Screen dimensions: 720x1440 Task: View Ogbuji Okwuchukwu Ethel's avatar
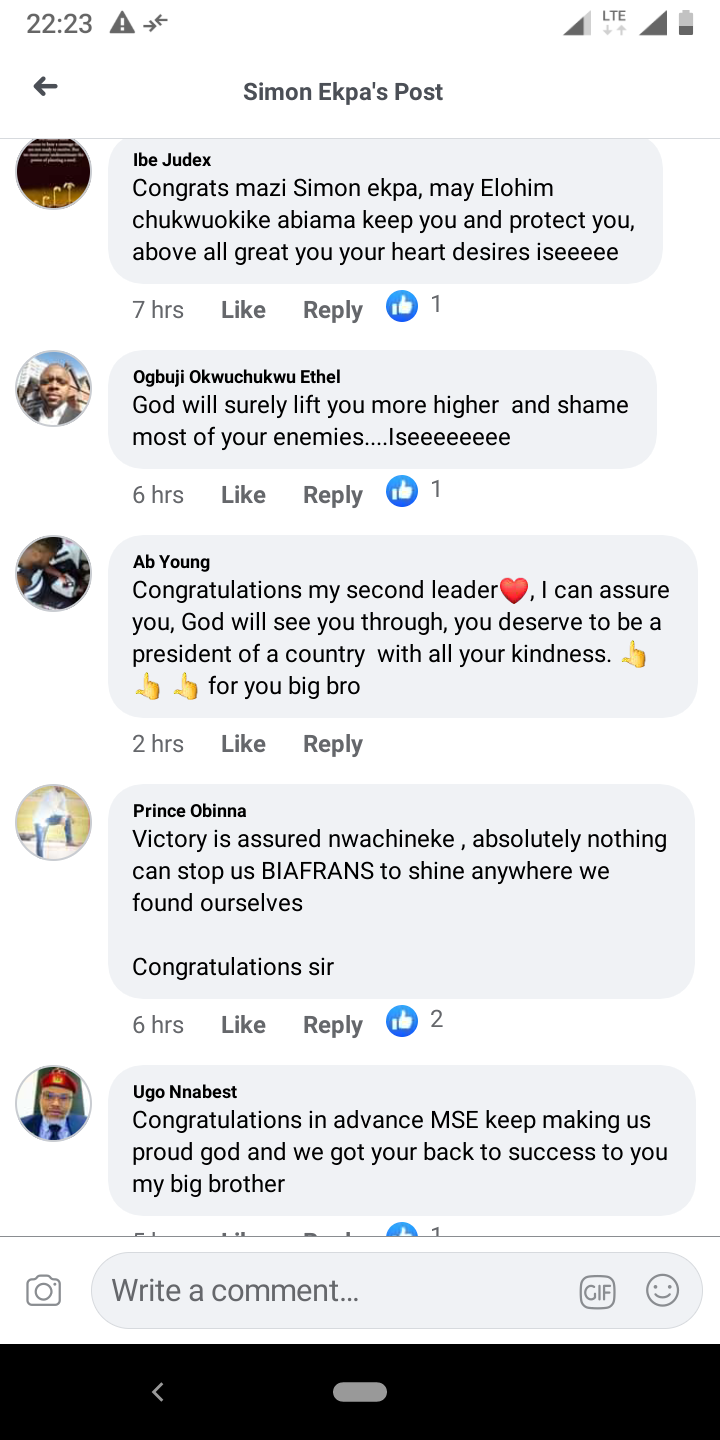(54, 389)
